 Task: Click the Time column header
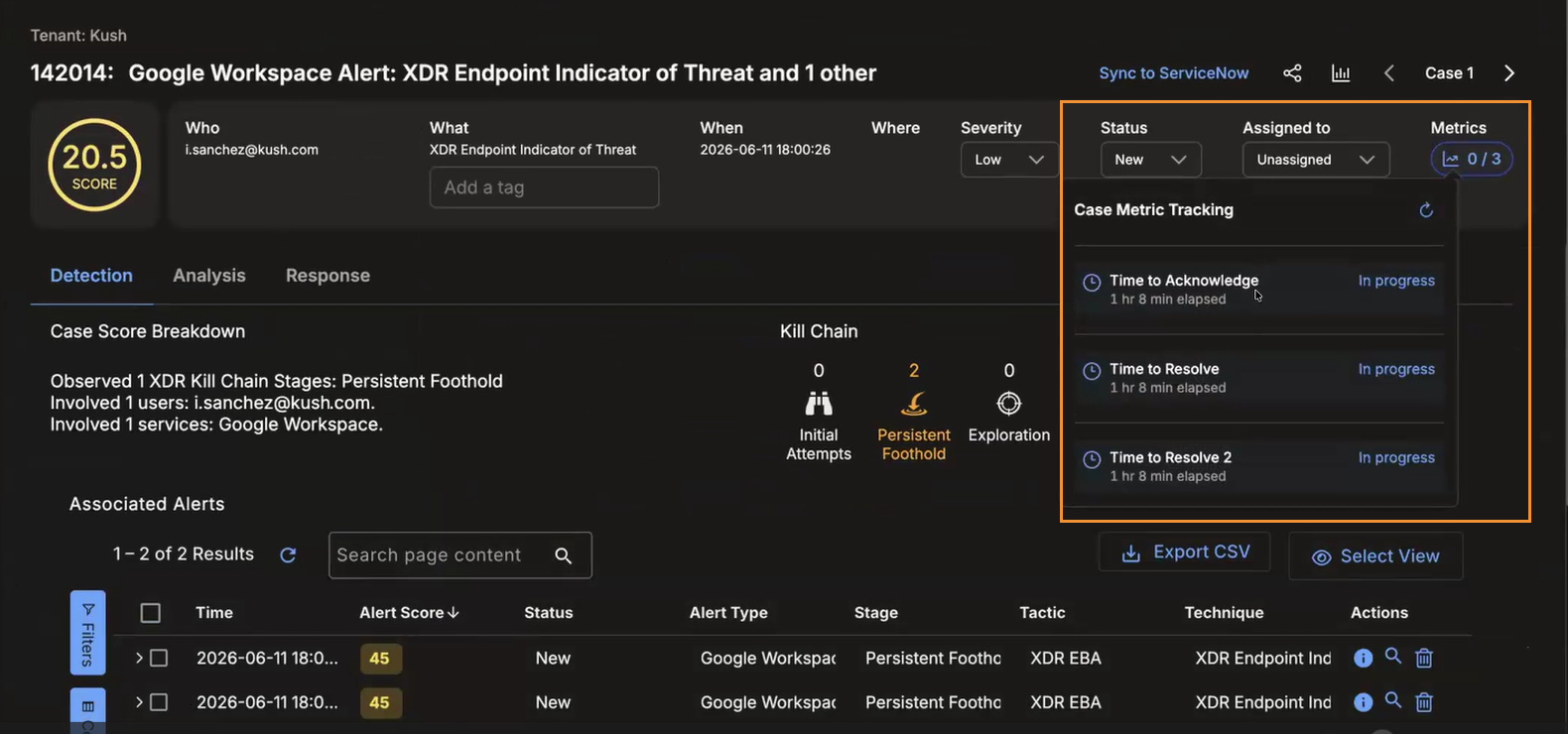[214, 613]
